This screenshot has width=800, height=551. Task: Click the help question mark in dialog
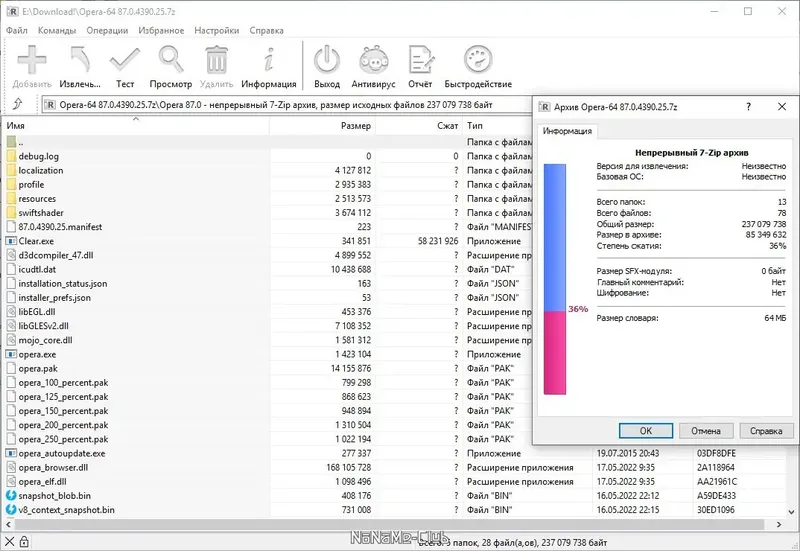coord(748,107)
